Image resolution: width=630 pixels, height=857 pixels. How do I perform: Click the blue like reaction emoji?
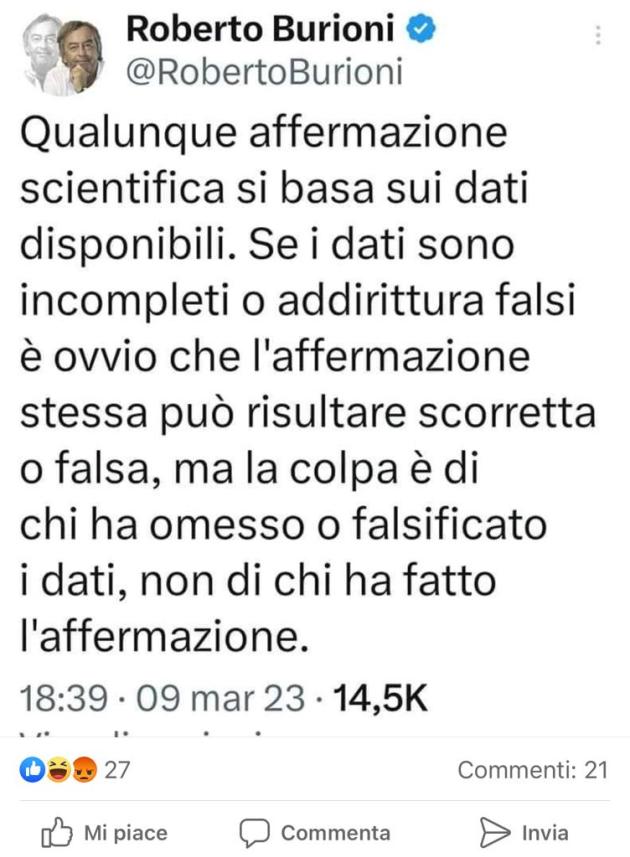coord(32,770)
